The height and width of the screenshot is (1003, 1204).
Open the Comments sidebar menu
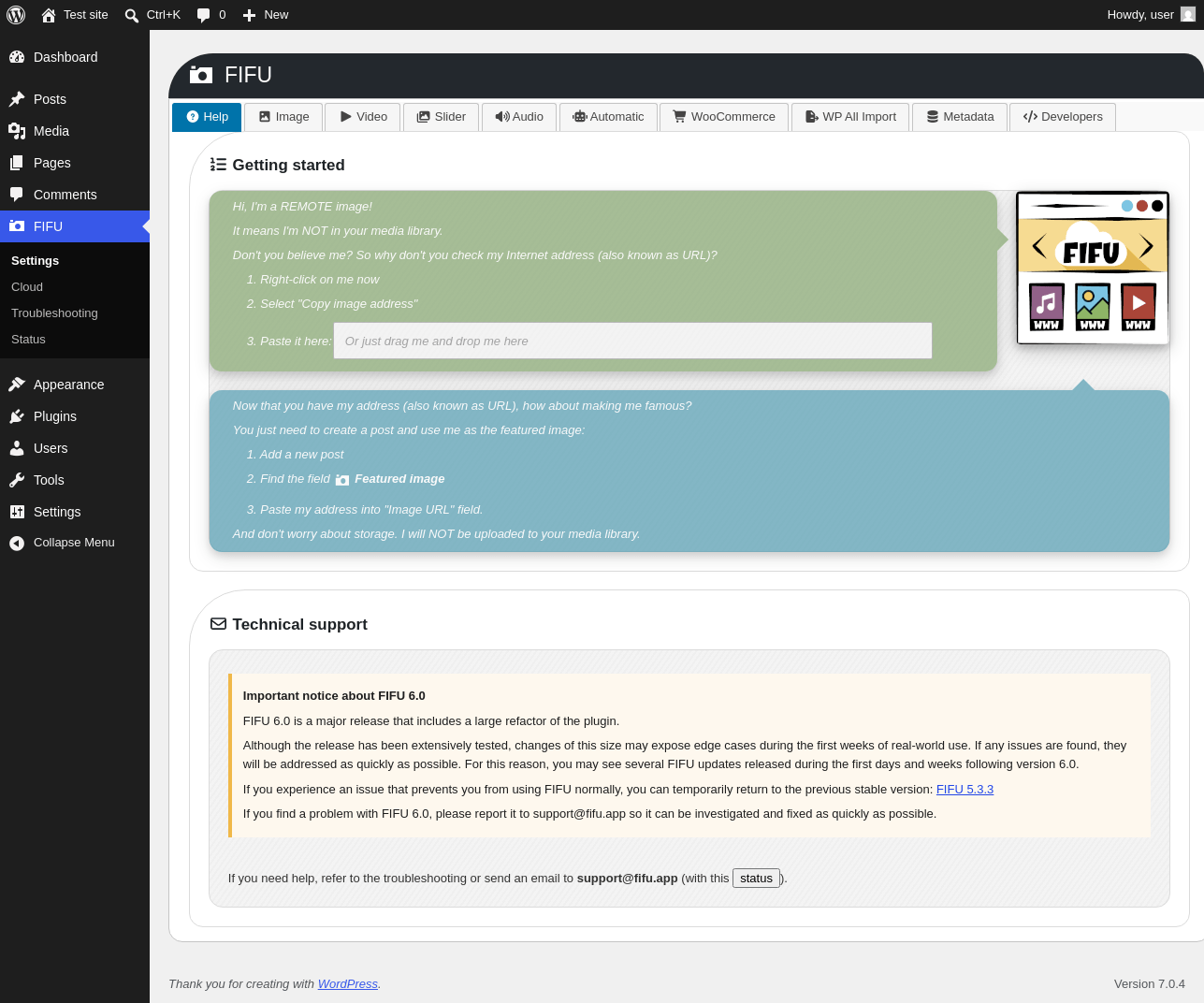coord(75,195)
